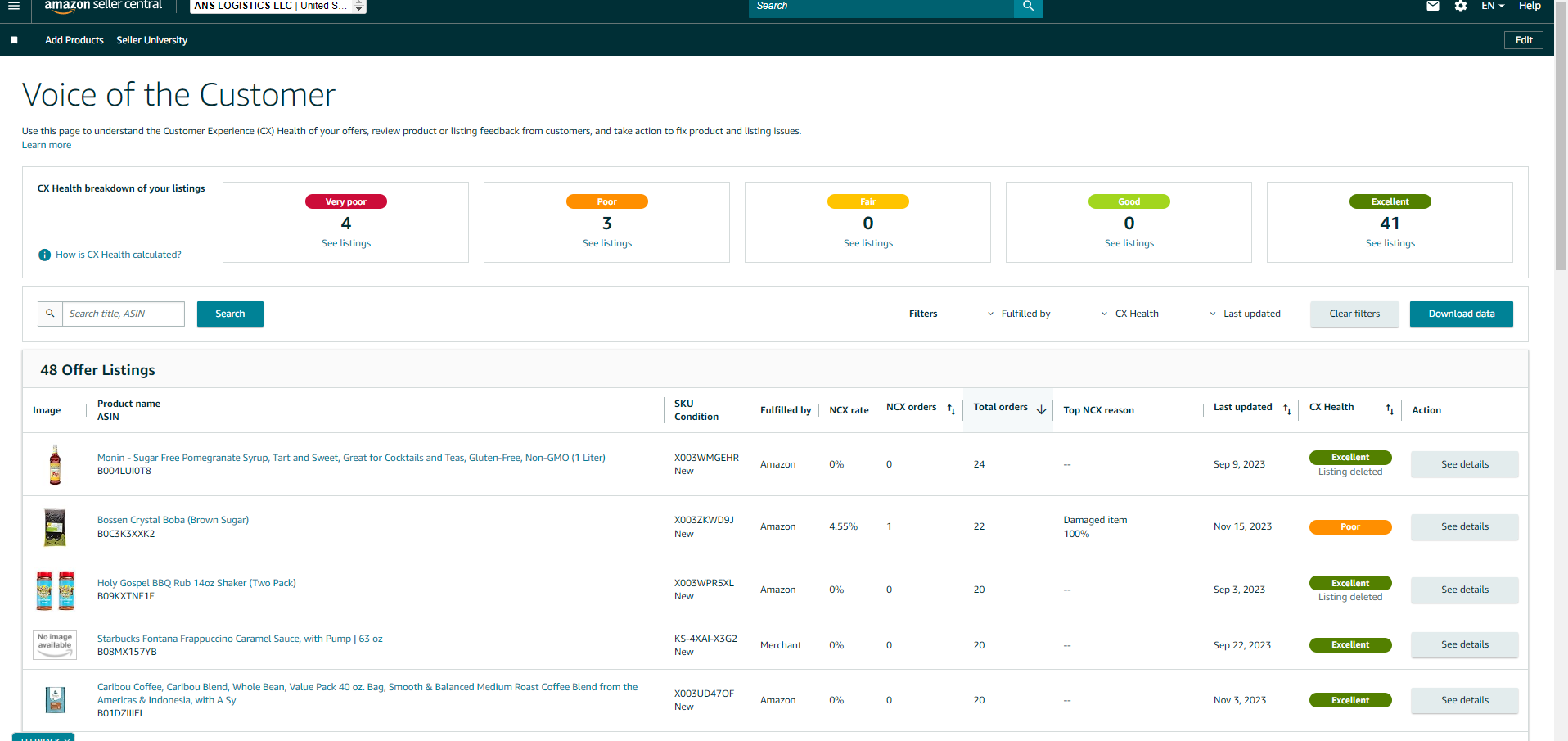Open the Help menu
The height and width of the screenshot is (741, 1568).
(1530, 6)
